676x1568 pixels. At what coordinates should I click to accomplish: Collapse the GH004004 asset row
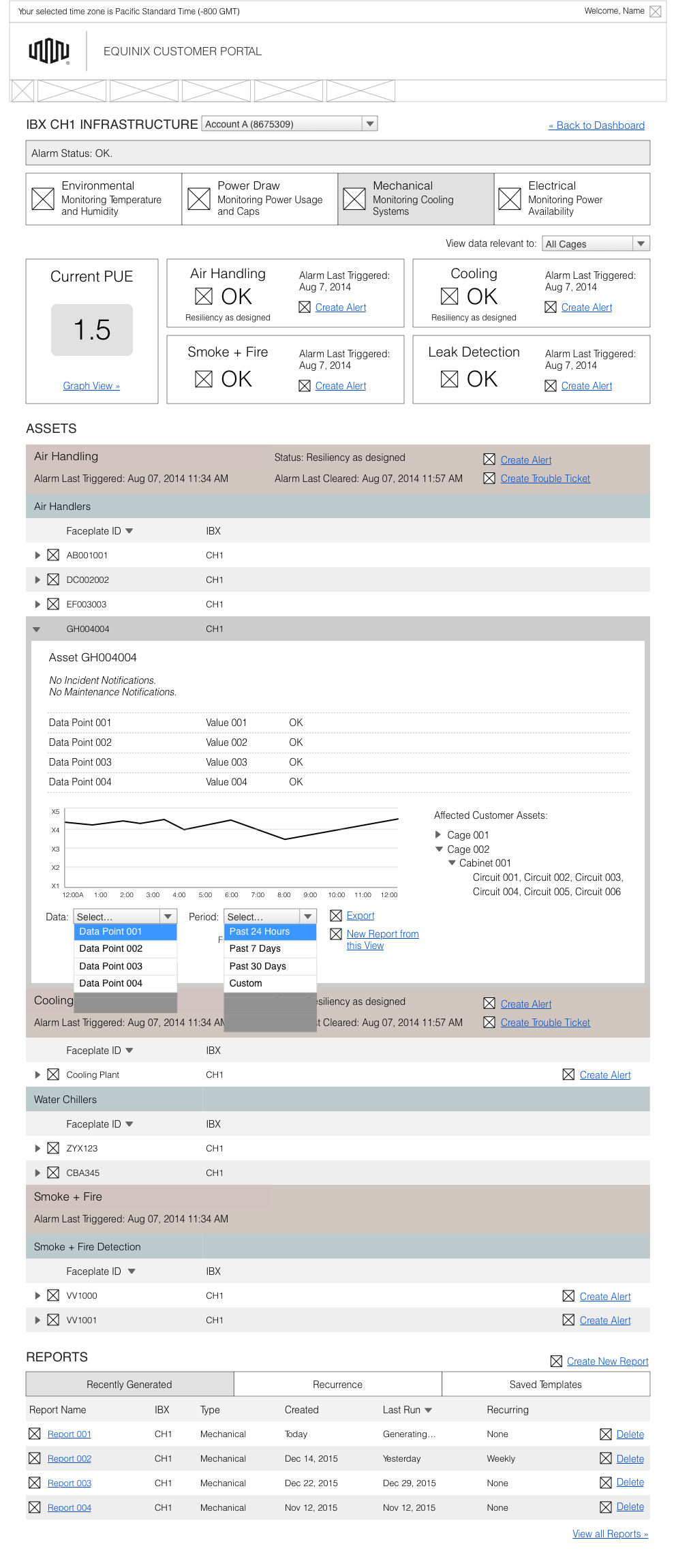click(x=37, y=629)
